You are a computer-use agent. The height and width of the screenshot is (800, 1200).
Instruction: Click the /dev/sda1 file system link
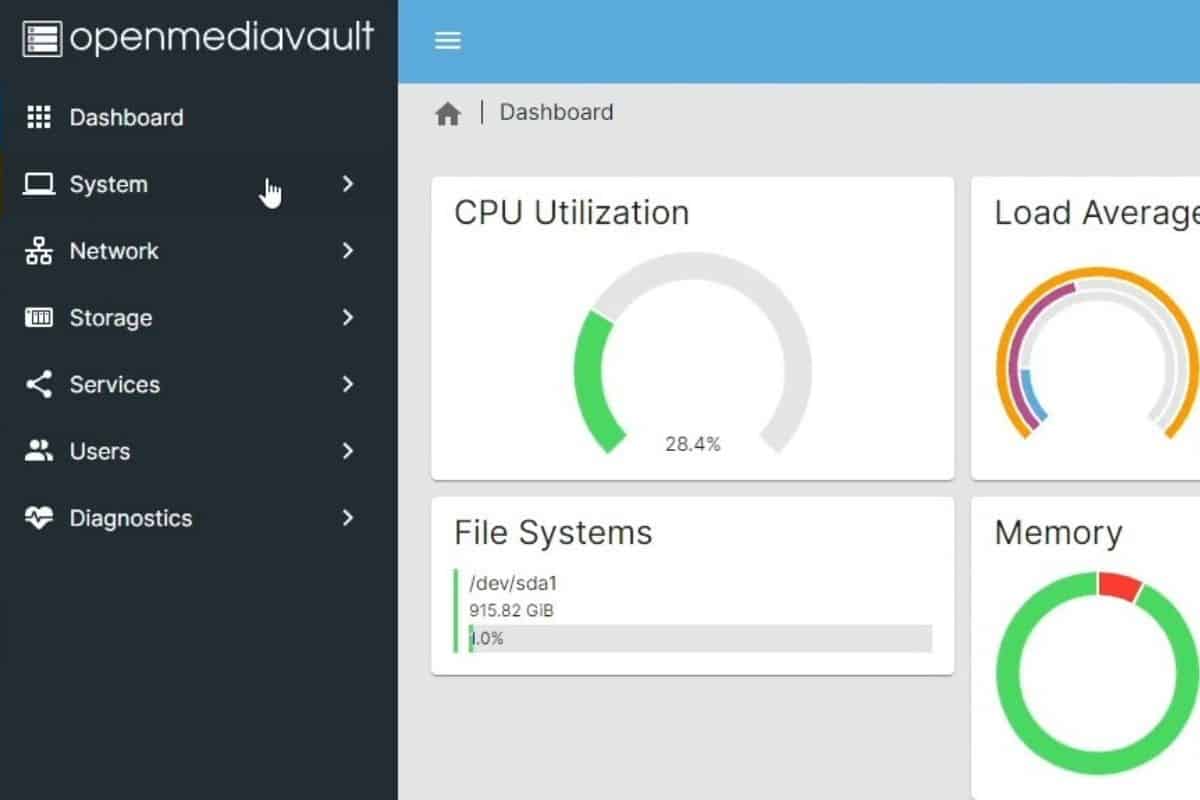click(x=512, y=583)
